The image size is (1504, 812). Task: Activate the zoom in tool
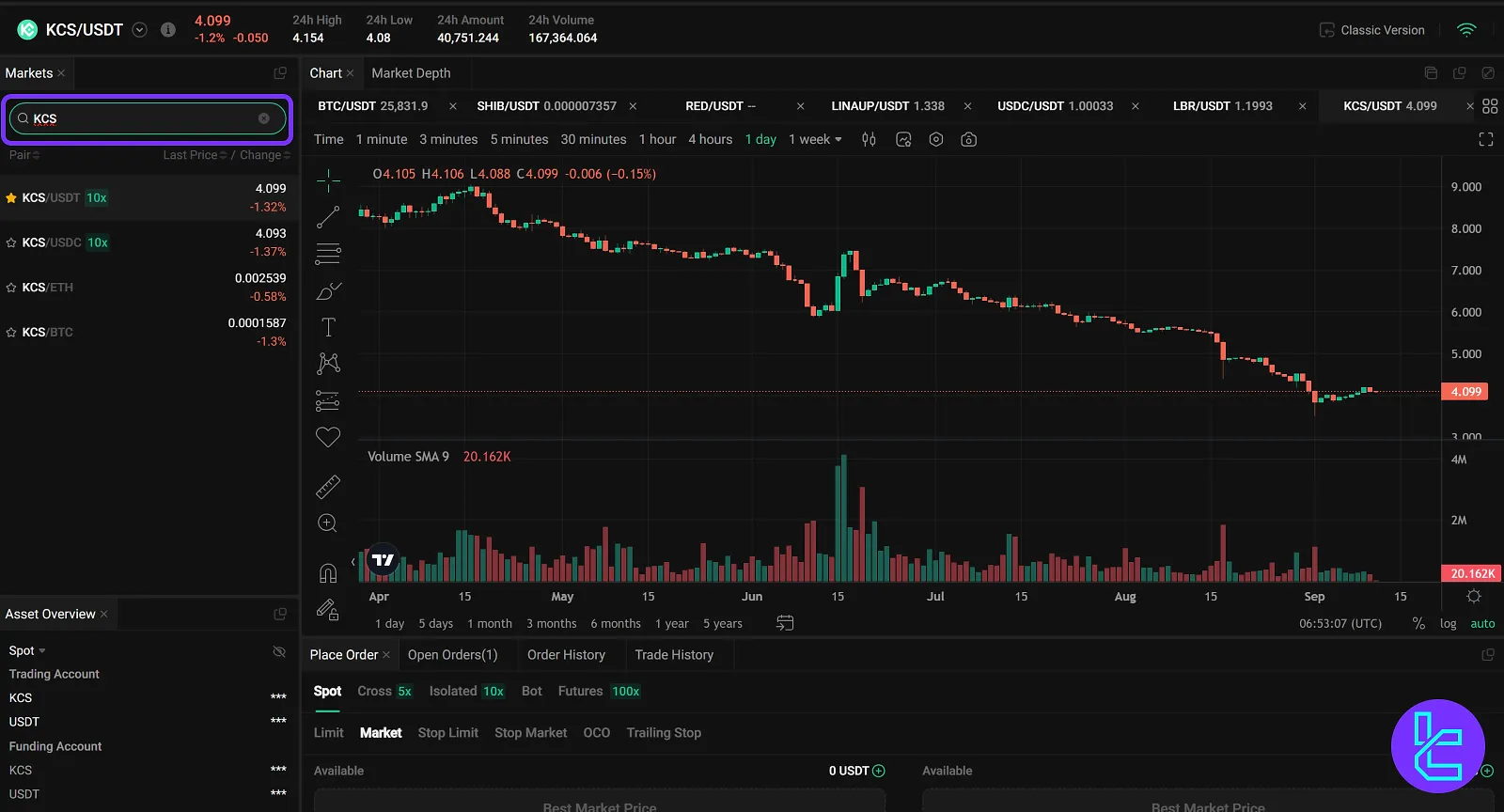[328, 523]
